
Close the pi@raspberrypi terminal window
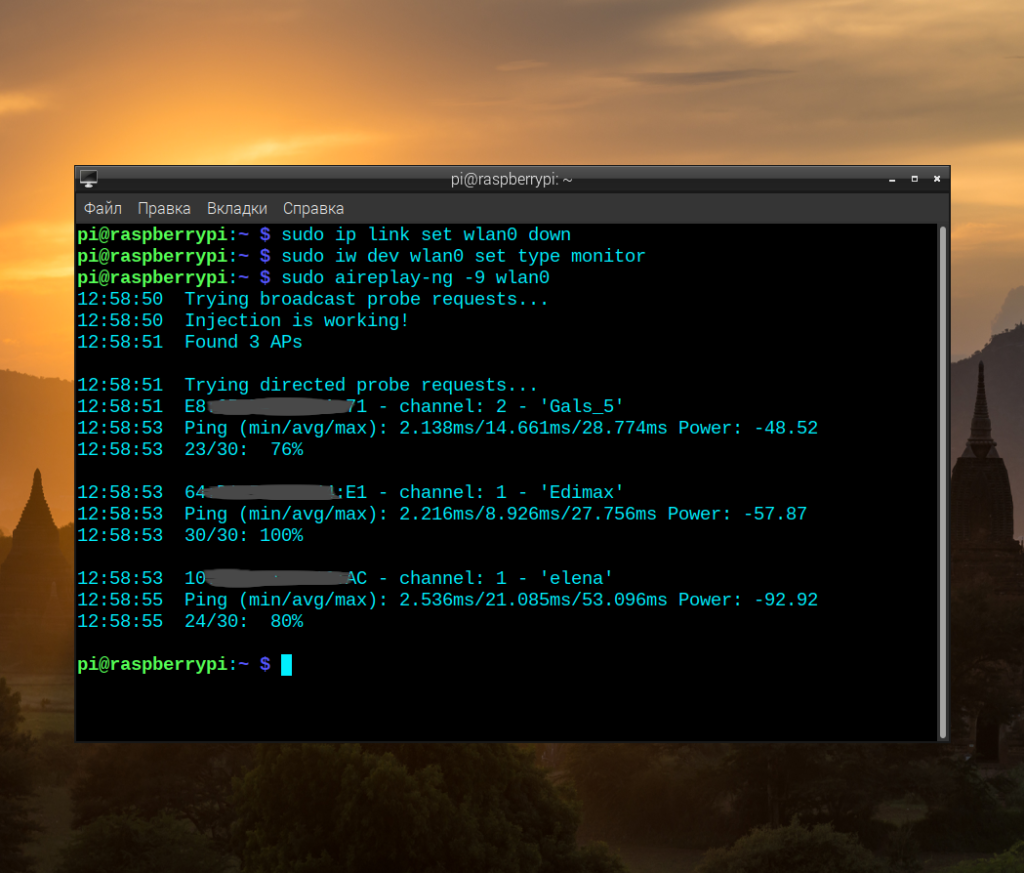pos(937,179)
